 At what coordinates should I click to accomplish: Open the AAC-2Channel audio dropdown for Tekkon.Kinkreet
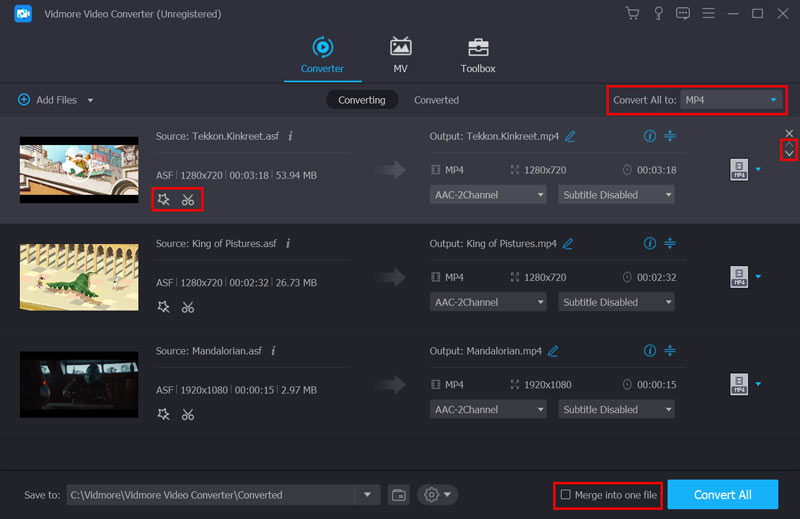click(x=488, y=195)
